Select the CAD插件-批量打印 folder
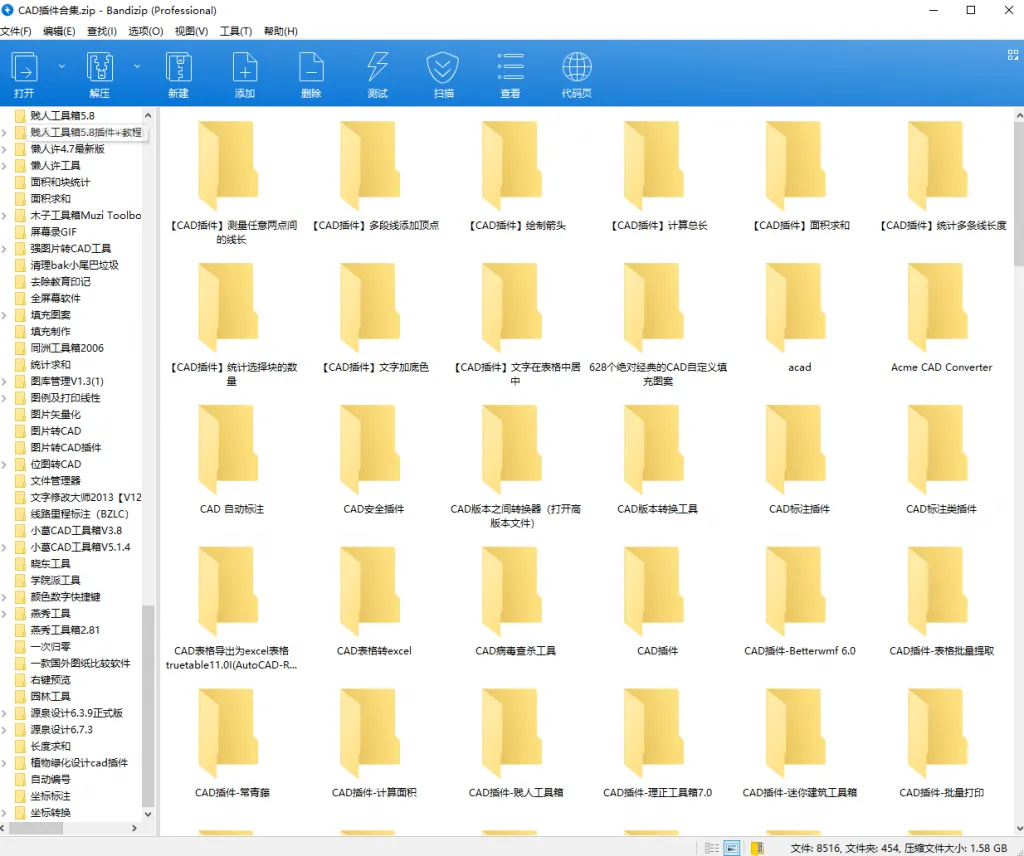This screenshot has width=1024, height=856. (940, 743)
